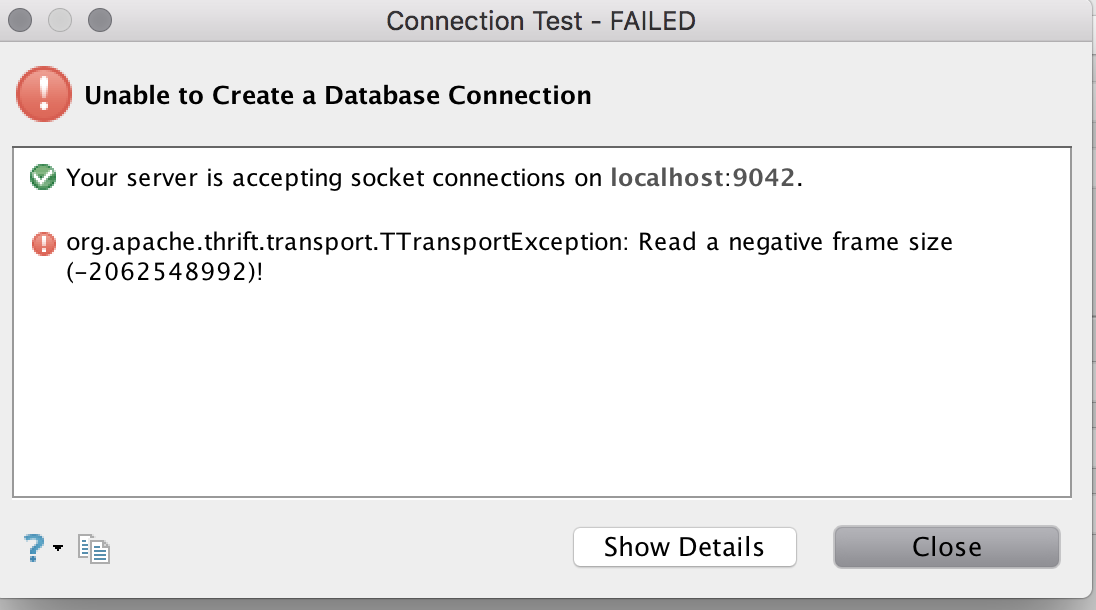Click the small red exception error icon

[43, 243]
